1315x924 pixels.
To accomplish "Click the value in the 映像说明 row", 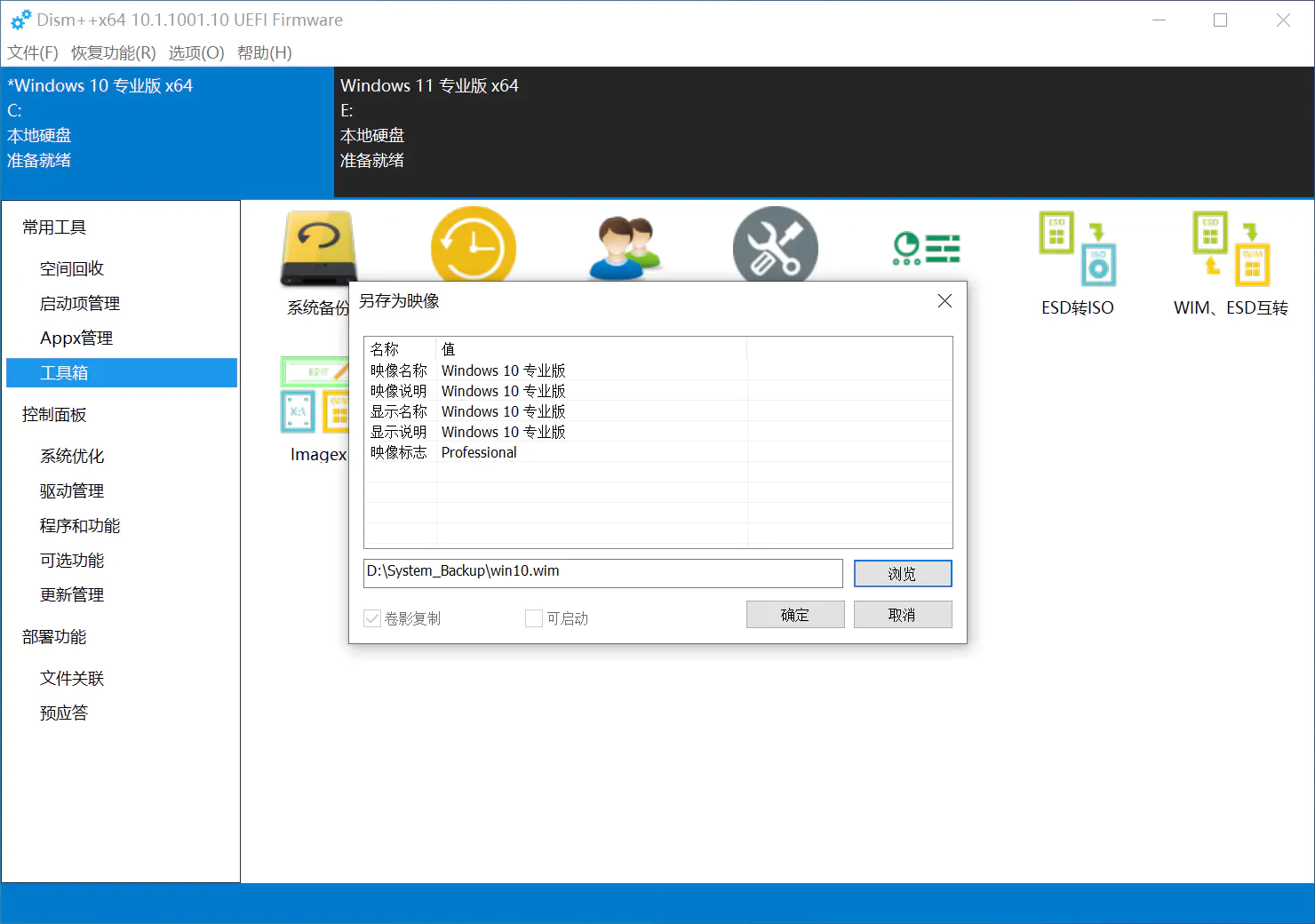I will click(504, 391).
